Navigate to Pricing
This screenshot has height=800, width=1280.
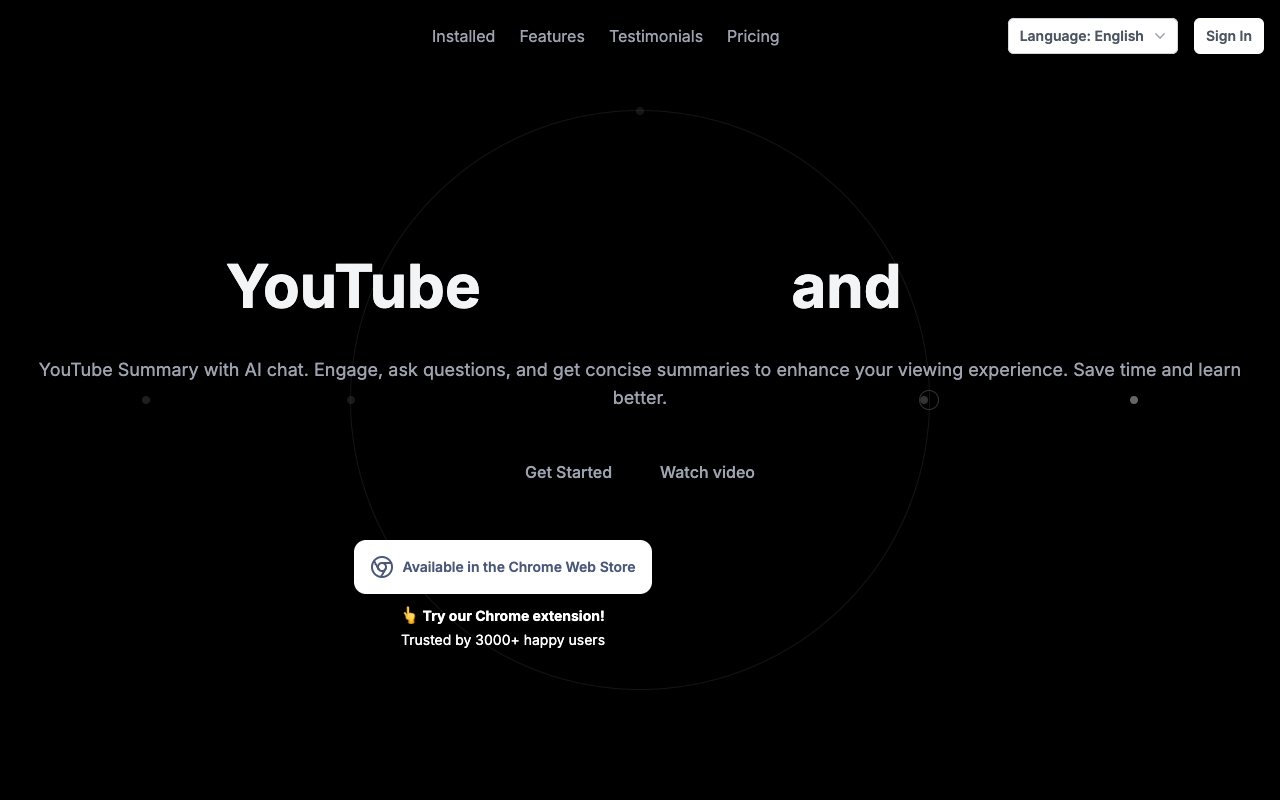pos(753,36)
